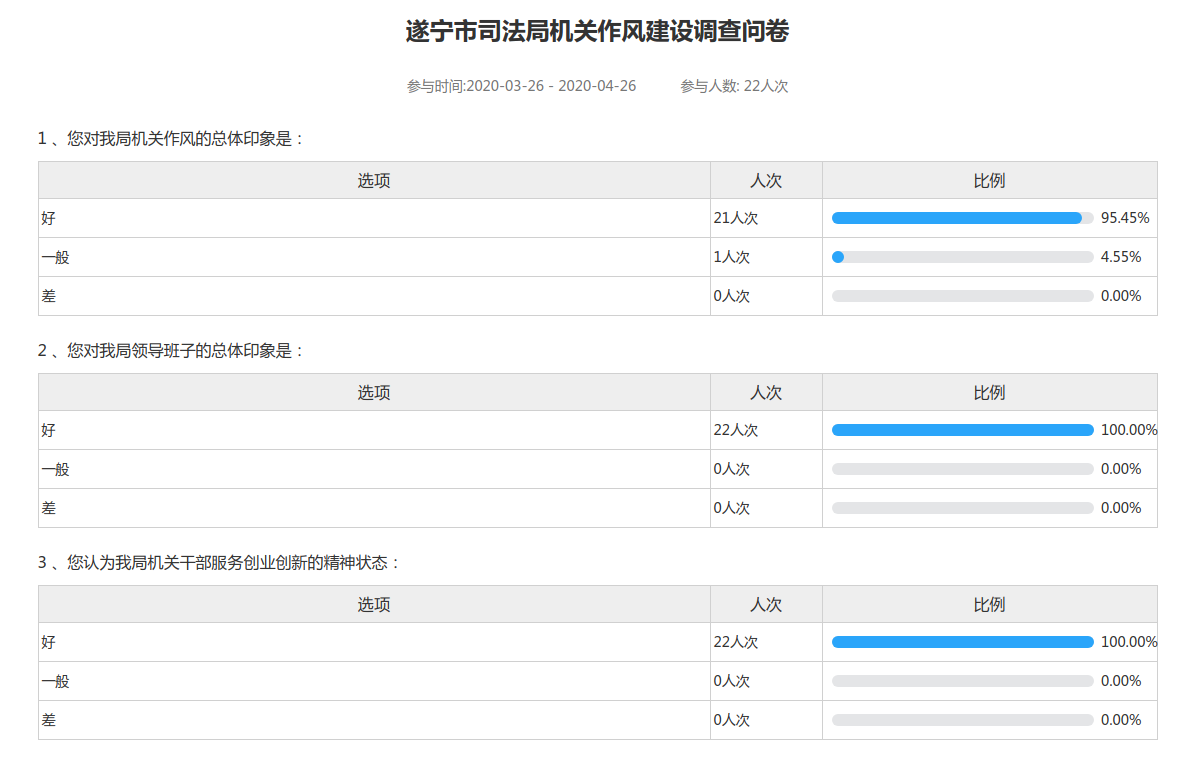This screenshot has height=761, width=1183.
Task: Click the survey title heading at top
Action: 597,32
